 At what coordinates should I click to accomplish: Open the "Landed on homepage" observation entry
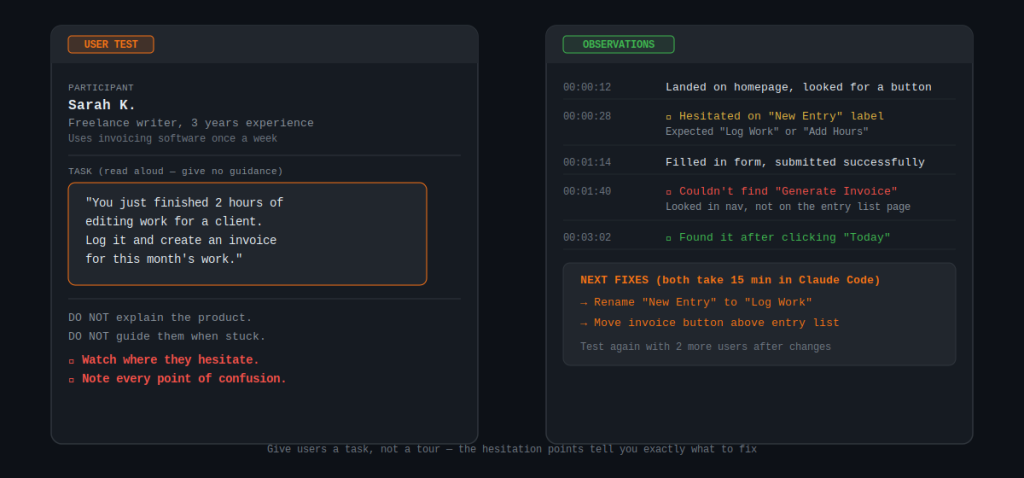click(798, 88)
